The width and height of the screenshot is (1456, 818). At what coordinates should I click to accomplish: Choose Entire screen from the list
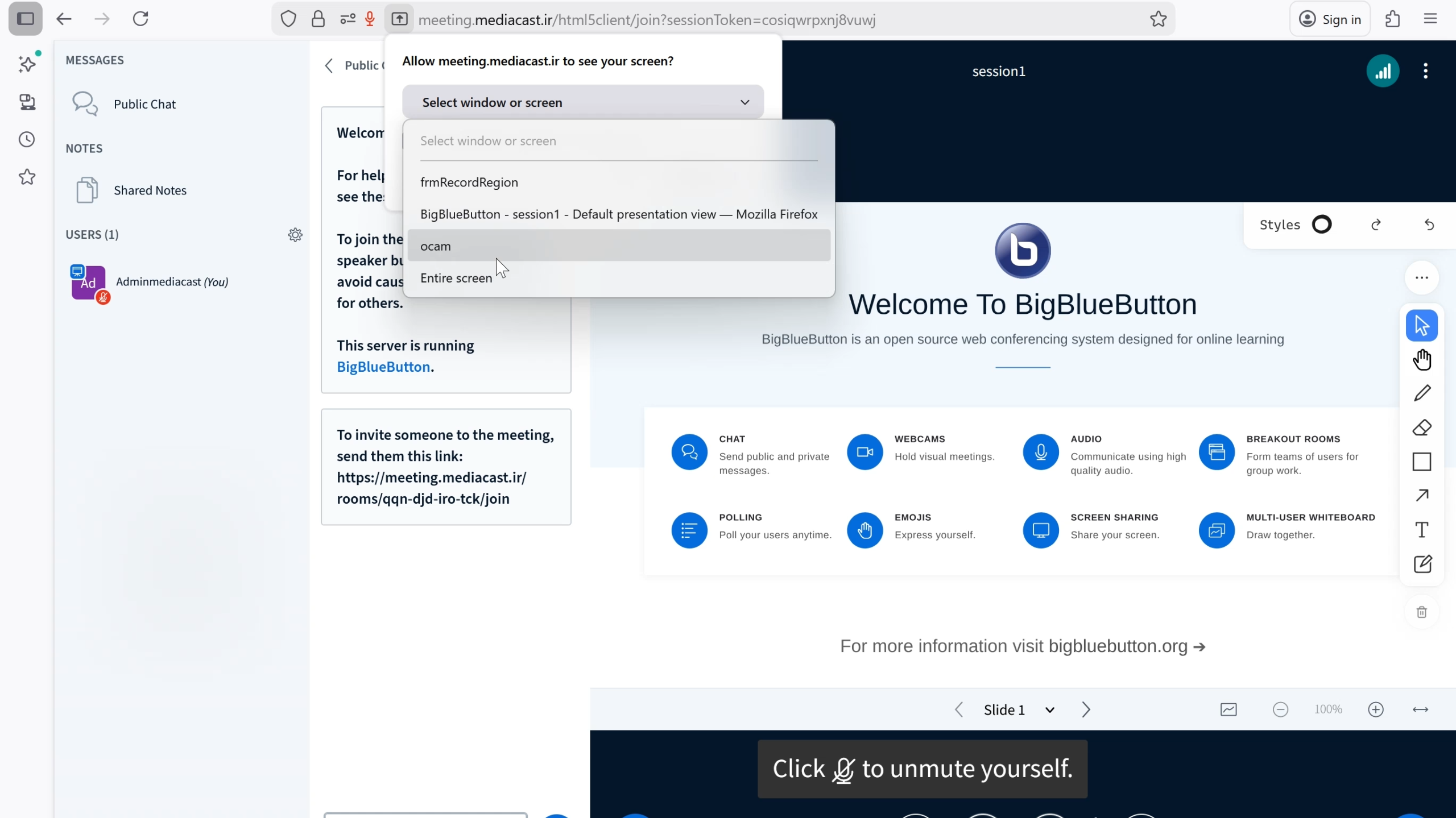tap(456, 278)
